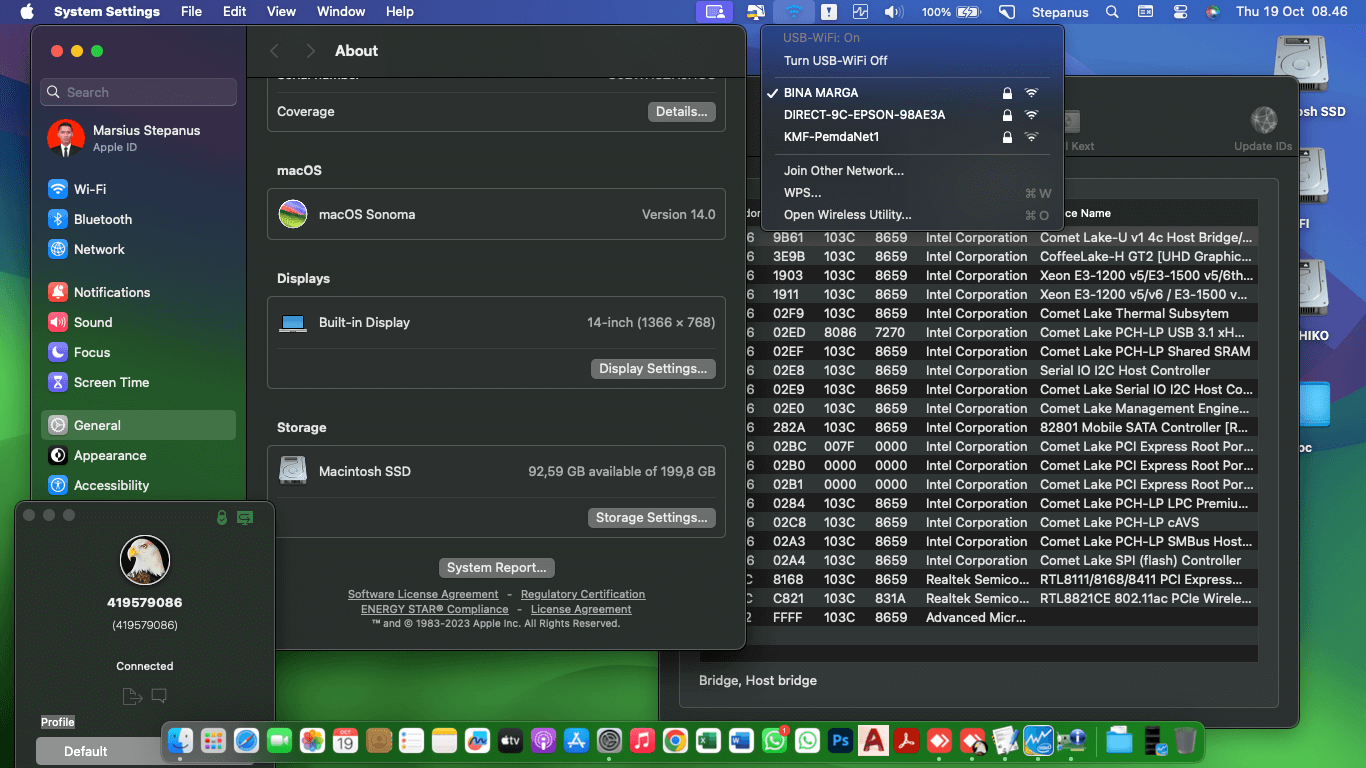The height and width of the screenshot is (768, 1366).
Task: Open the Software License Agreement link
Action: [x=423, y=594]
